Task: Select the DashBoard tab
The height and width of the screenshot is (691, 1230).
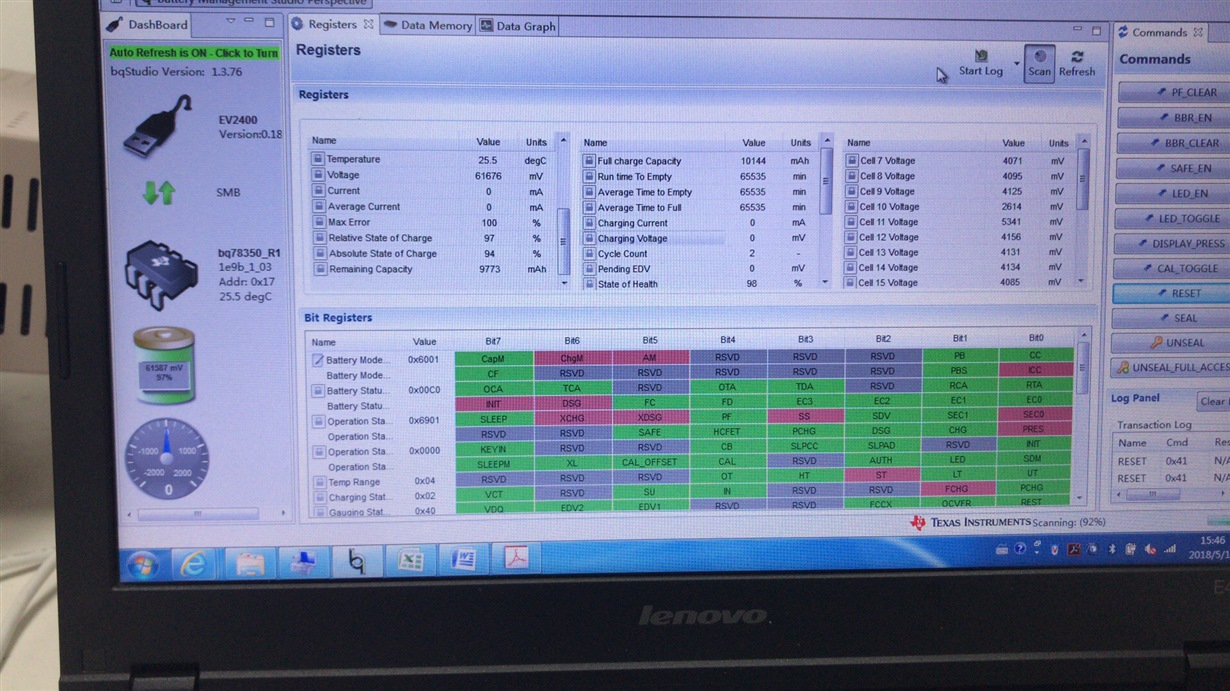Action: 148,24
